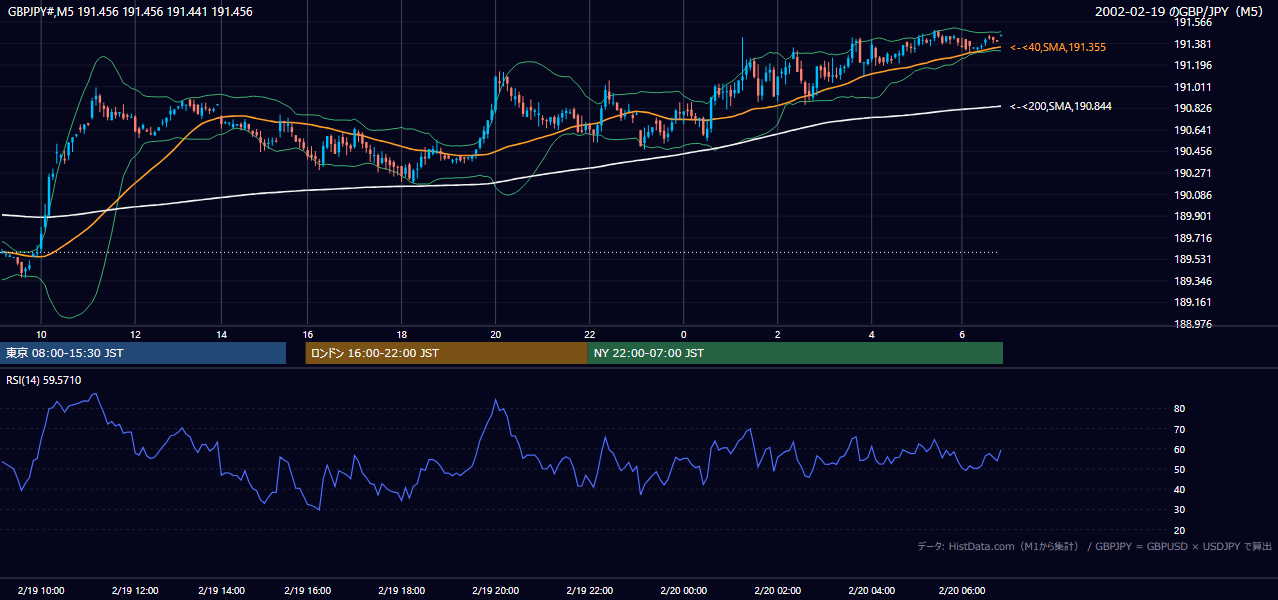Click the 2/20 02:00 bottom date label
This screenshot has height=600, width=1278.
tap(778, 590)
